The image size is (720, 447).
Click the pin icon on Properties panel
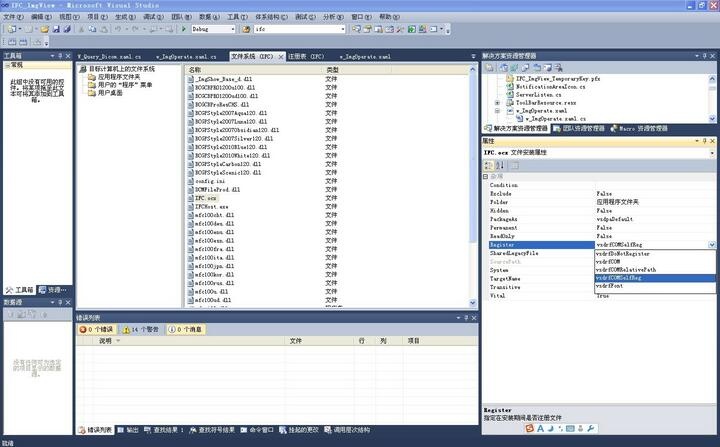coord(704,141)
